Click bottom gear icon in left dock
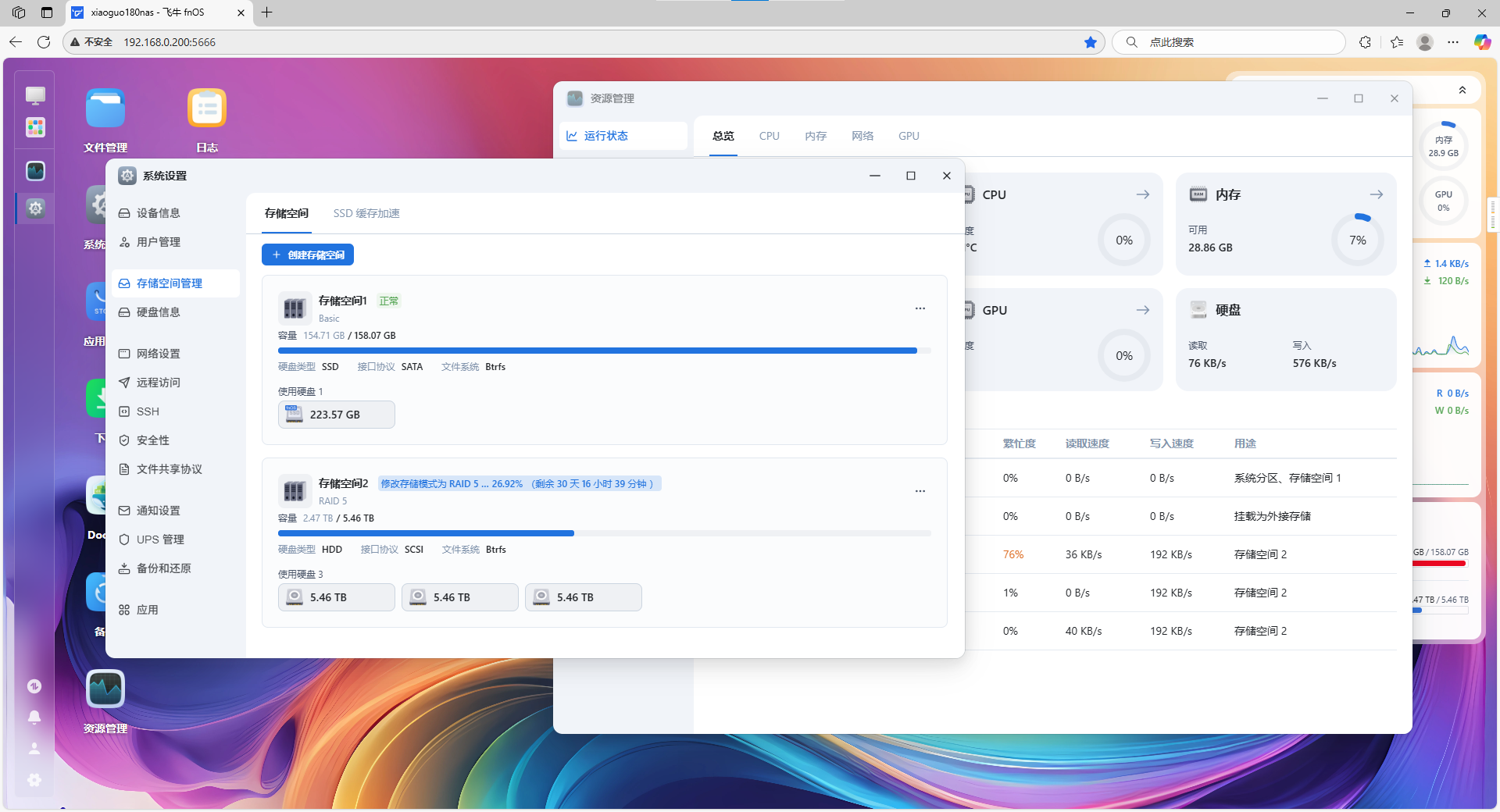The image size is (1500, 812). pyautogui.click(x=34, y=779)
